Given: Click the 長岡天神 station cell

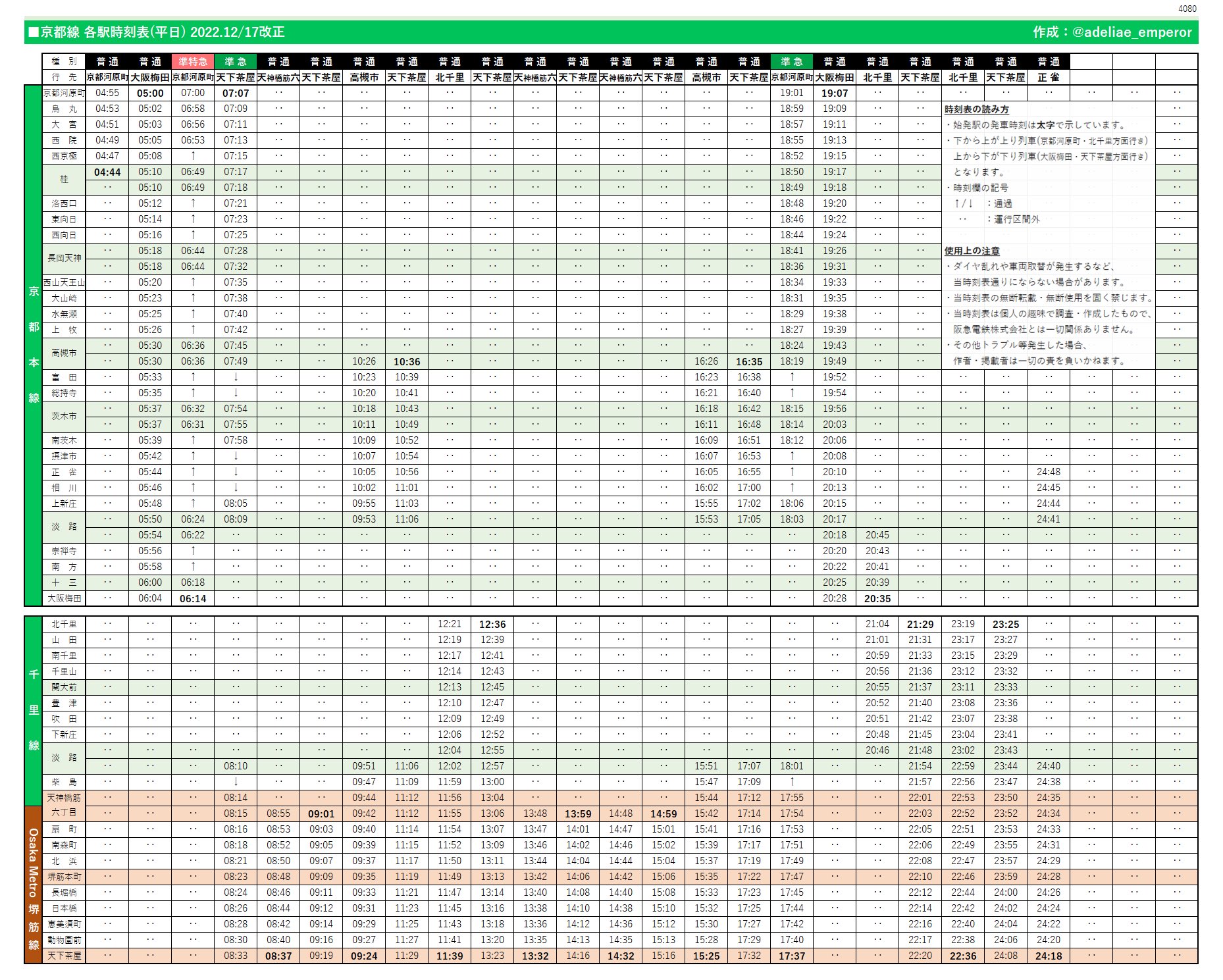Looking at the screenshot, I should click(64, 258).
